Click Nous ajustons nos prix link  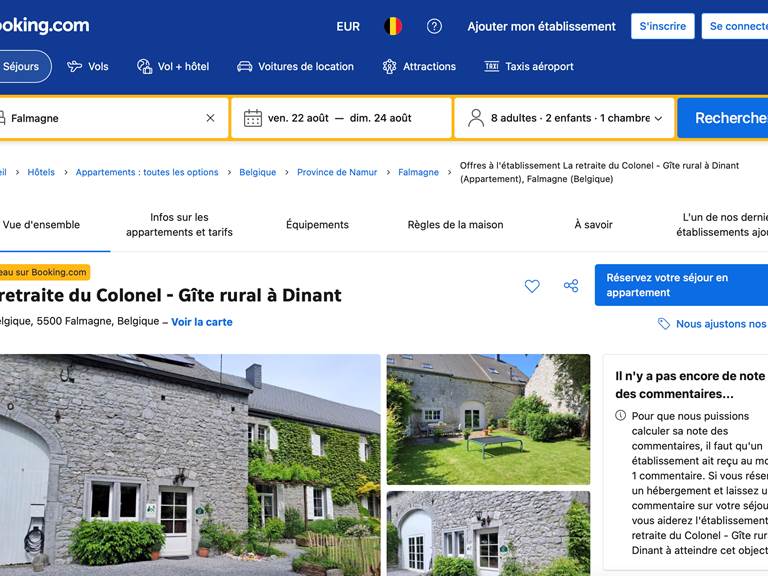[720, 324]
